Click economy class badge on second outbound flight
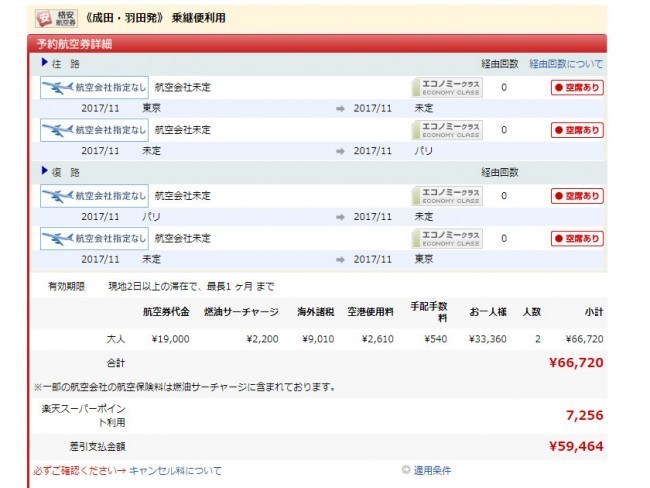Image resolution: width=650 pixels, height=488 pixels. point(447,130)
